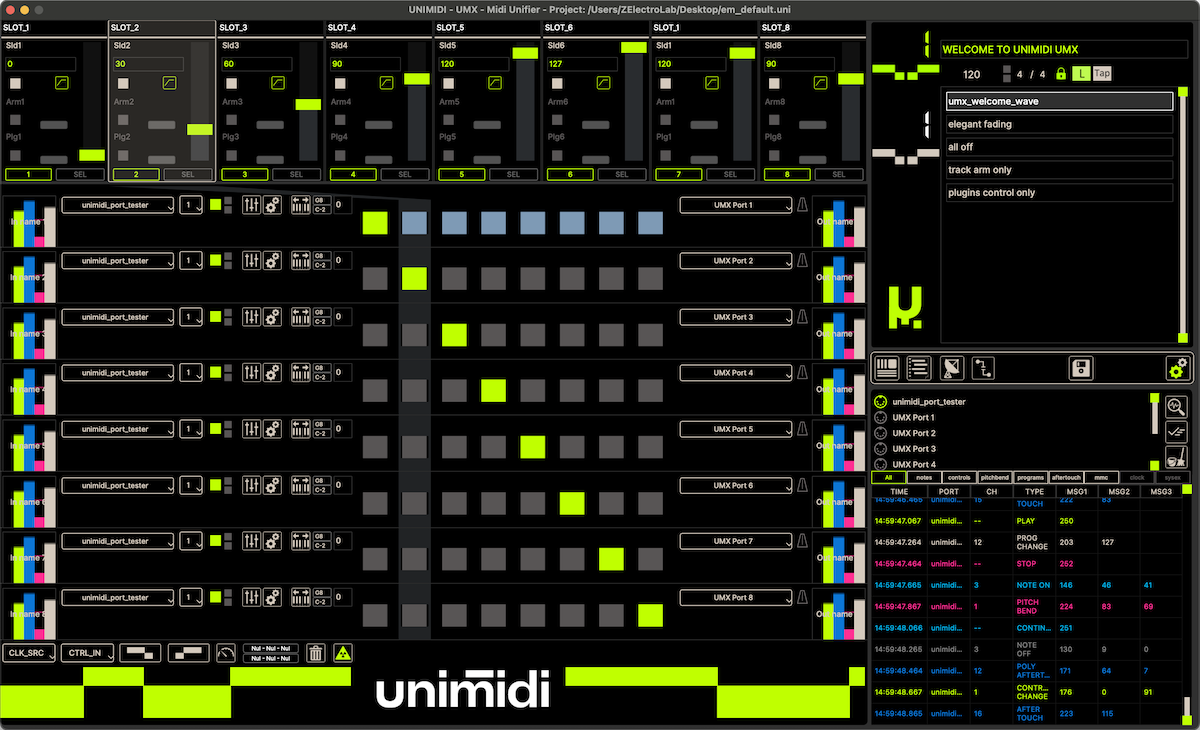
Task: Click Sld2 value field showing 30
Action: click(148, 64)
